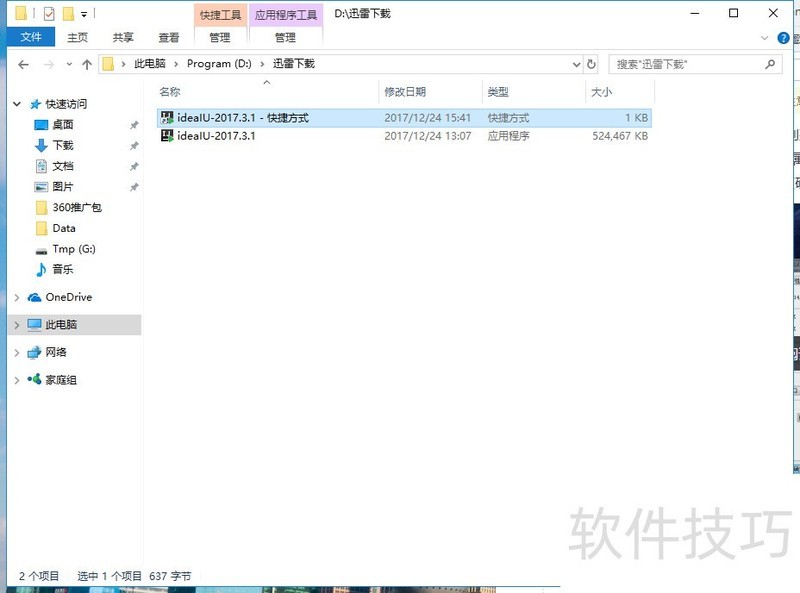800x593 pixels.
Task: Open 快速访问 in navigation pane
Action: coord(66,104)
